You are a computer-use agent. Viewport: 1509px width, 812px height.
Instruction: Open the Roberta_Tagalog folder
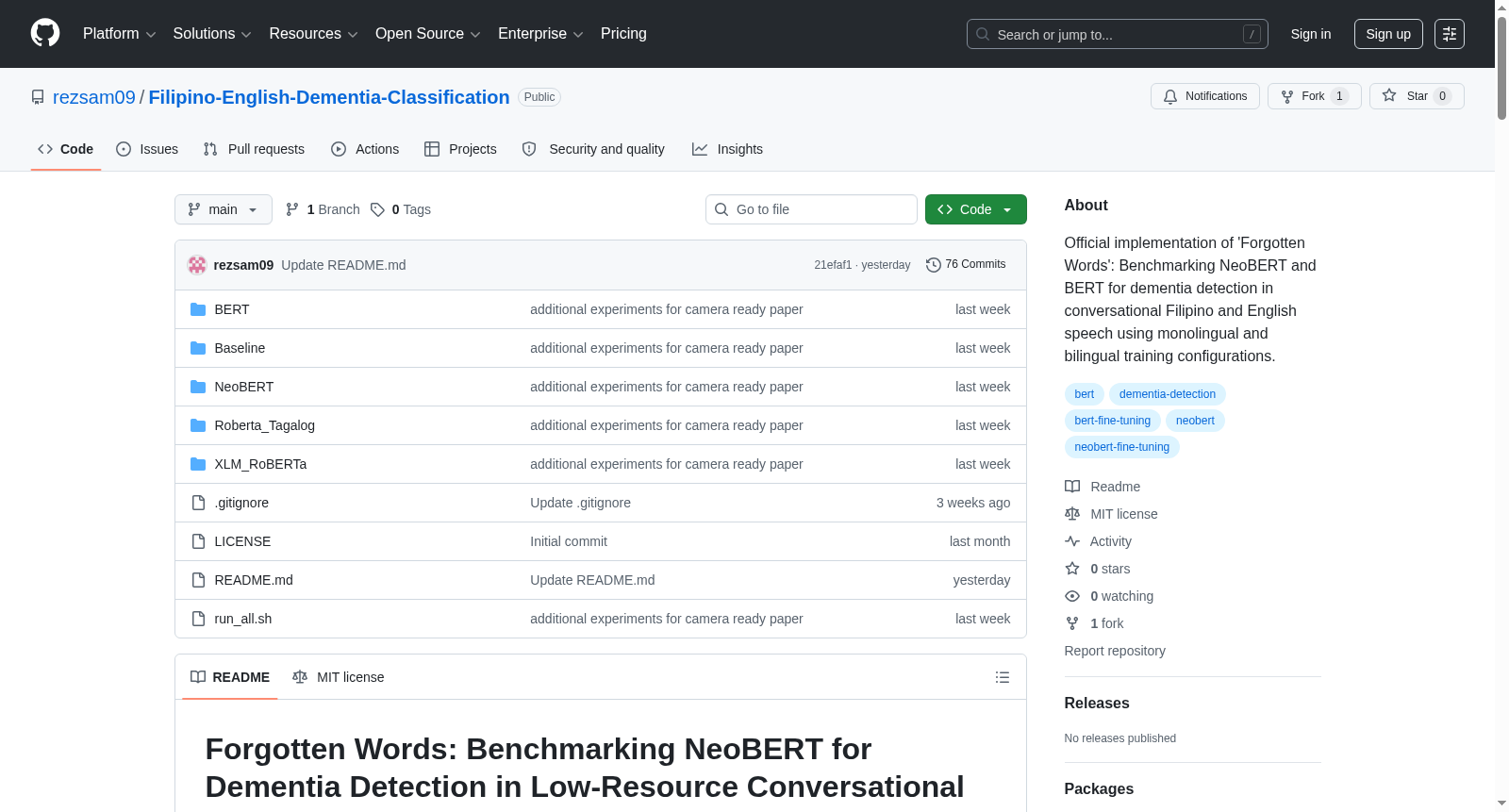point(265,425)
